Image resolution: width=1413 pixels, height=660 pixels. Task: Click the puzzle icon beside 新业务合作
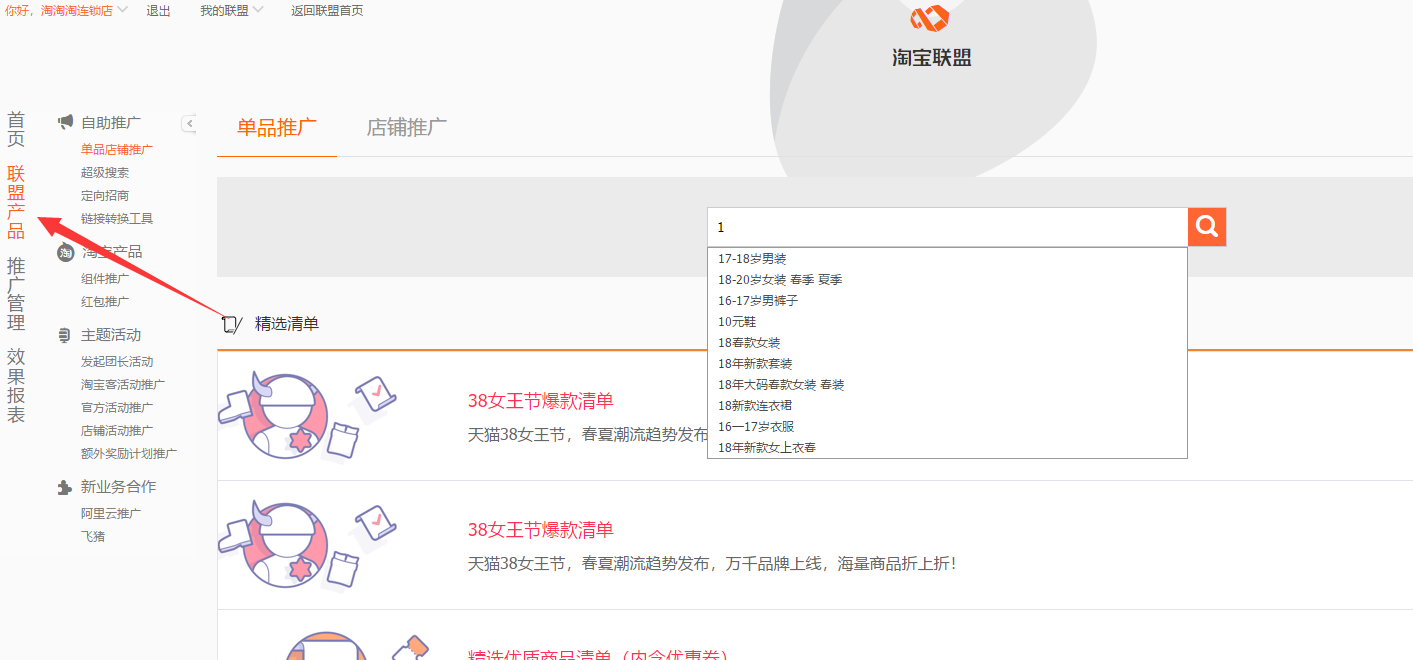65,487
